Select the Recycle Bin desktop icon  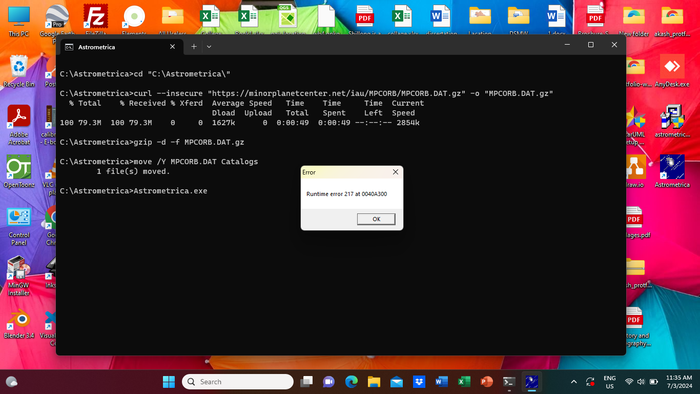[x=19, y=71]
